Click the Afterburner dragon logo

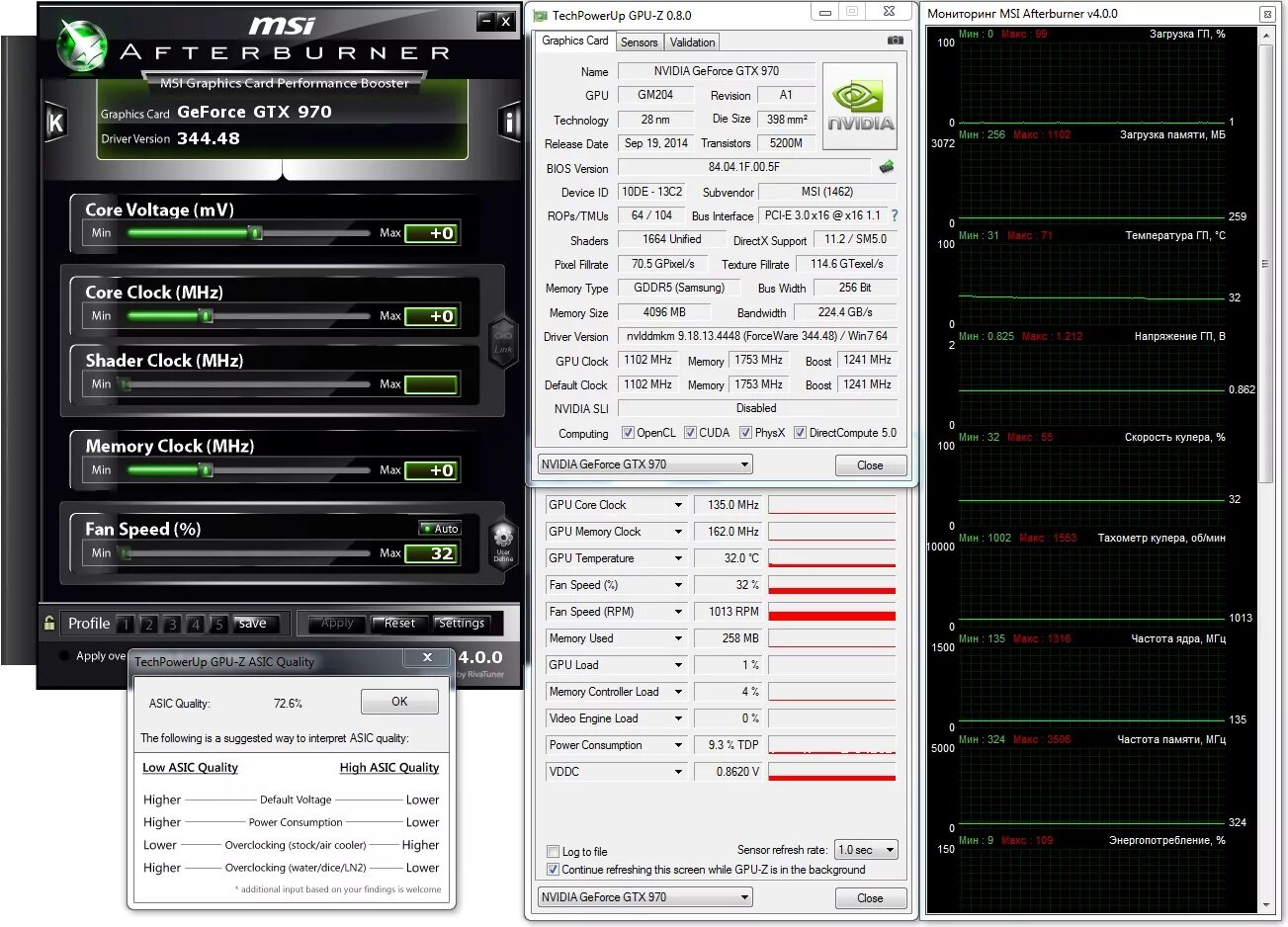point(80,46)
